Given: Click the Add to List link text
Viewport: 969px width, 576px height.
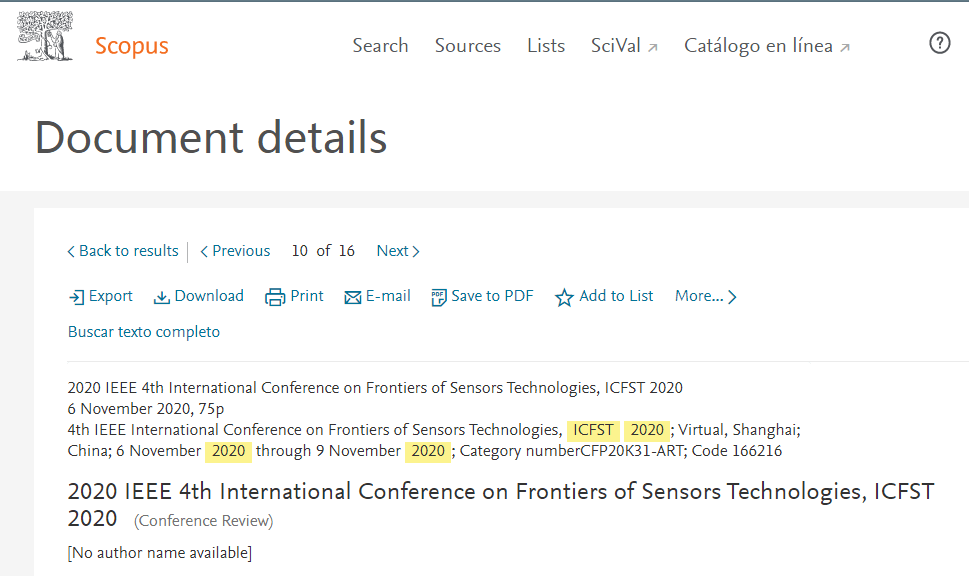Looking at the screenshot, I should (616, 296).
